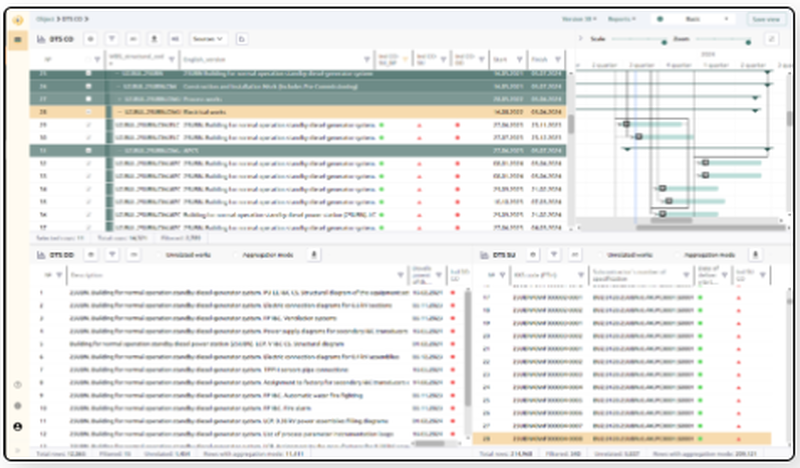Click the help icon in the left sidebar

point(18,385)
